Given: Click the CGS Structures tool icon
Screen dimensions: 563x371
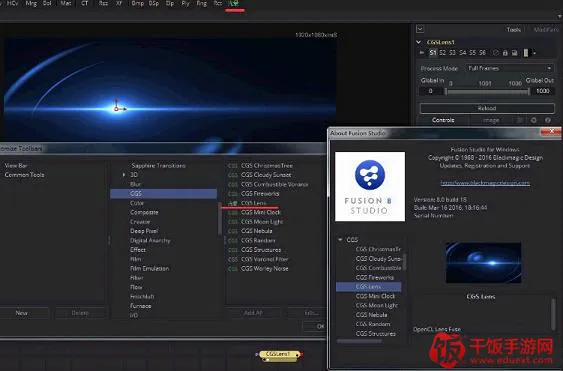Looking at the screenshot, I should 233,250.
